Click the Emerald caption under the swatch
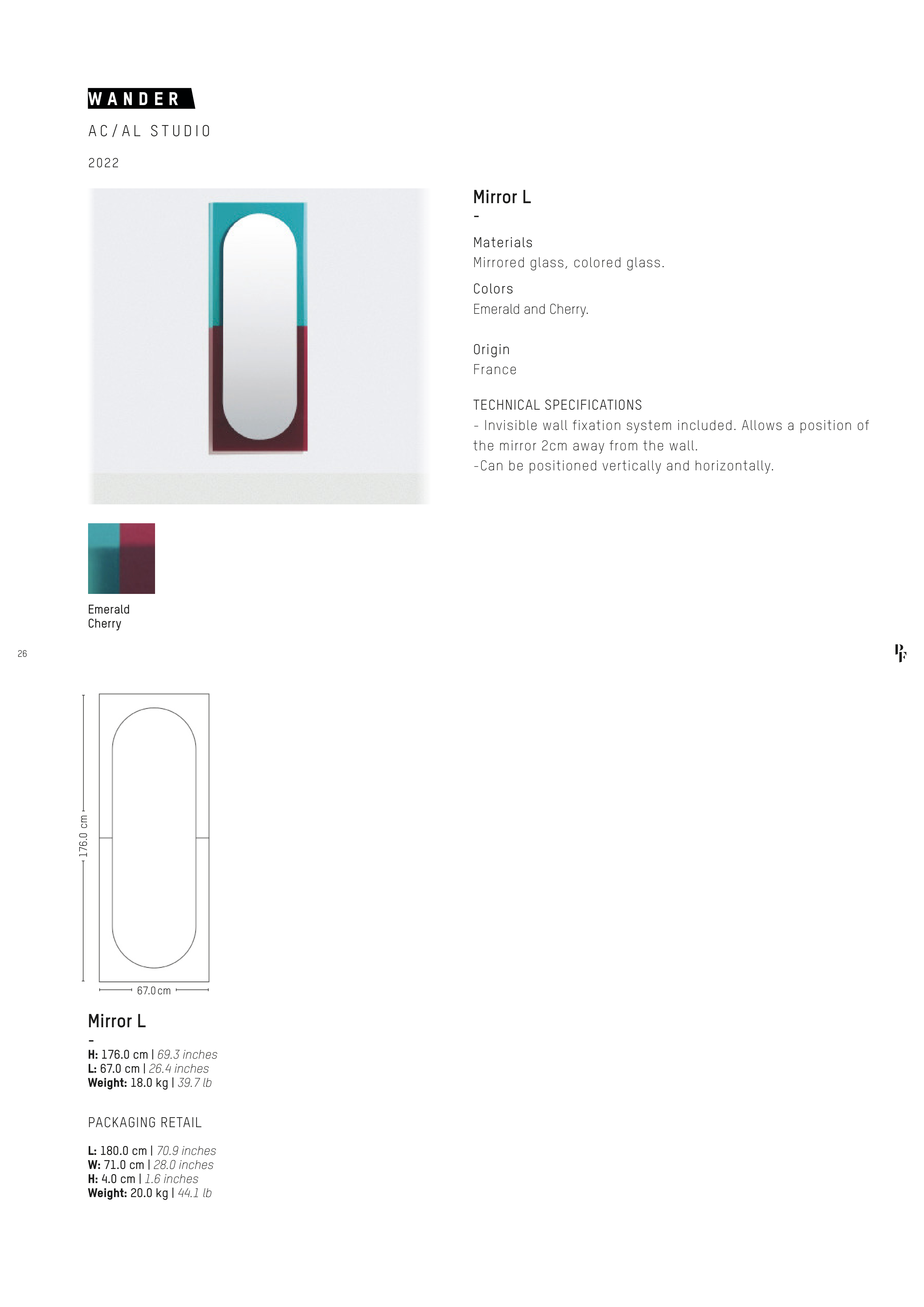924x1307 pixels. (109, 609)
